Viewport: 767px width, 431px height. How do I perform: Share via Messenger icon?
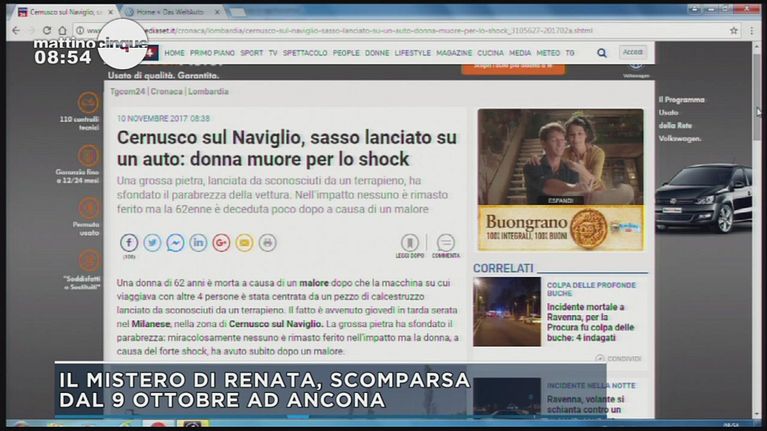(175, 242)
